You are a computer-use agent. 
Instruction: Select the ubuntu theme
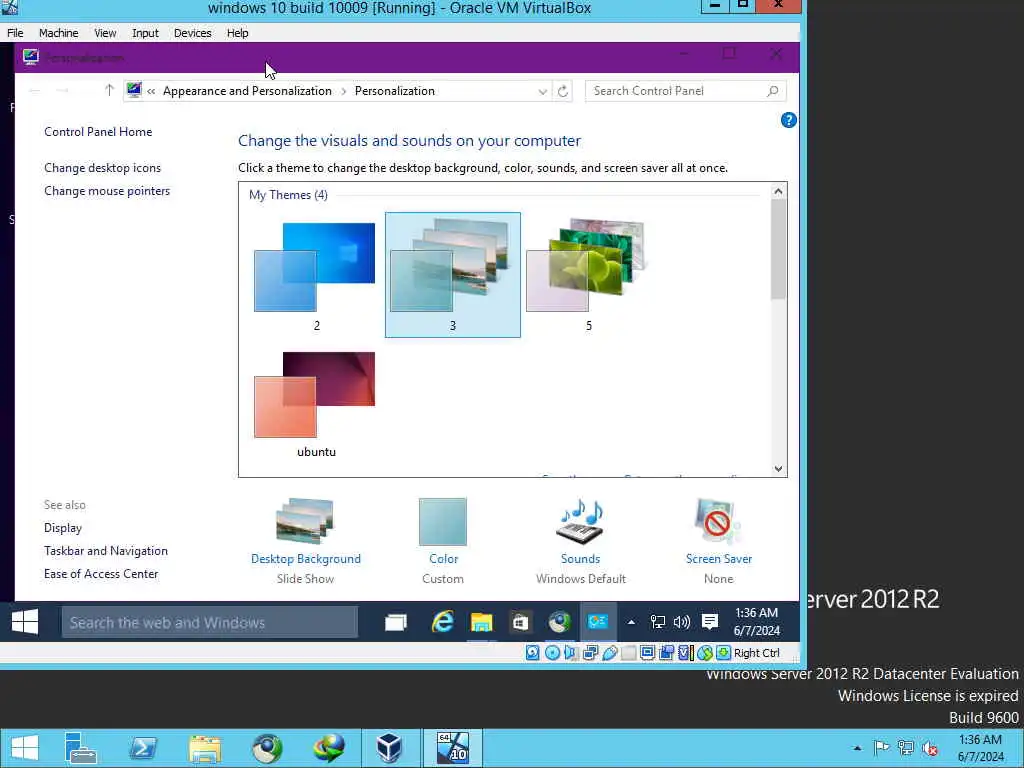[317, 404]
